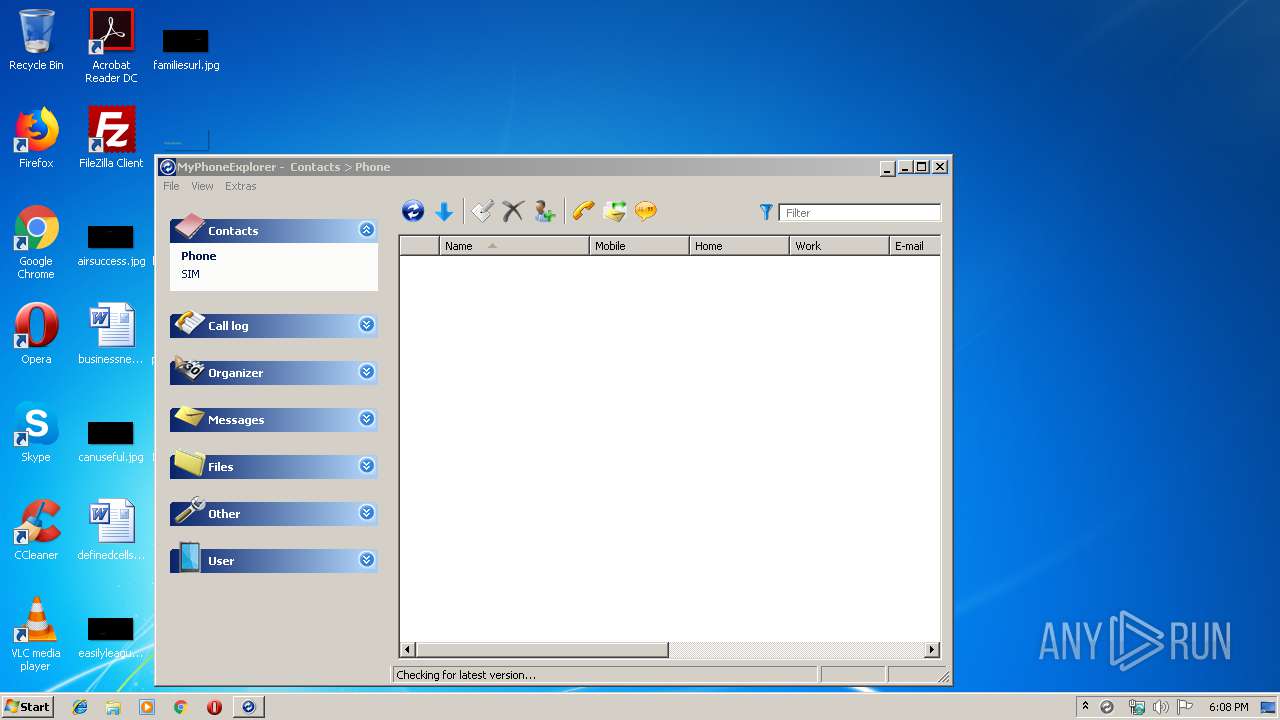Click the Messages envelope sidebar icon

pos(189,416)
